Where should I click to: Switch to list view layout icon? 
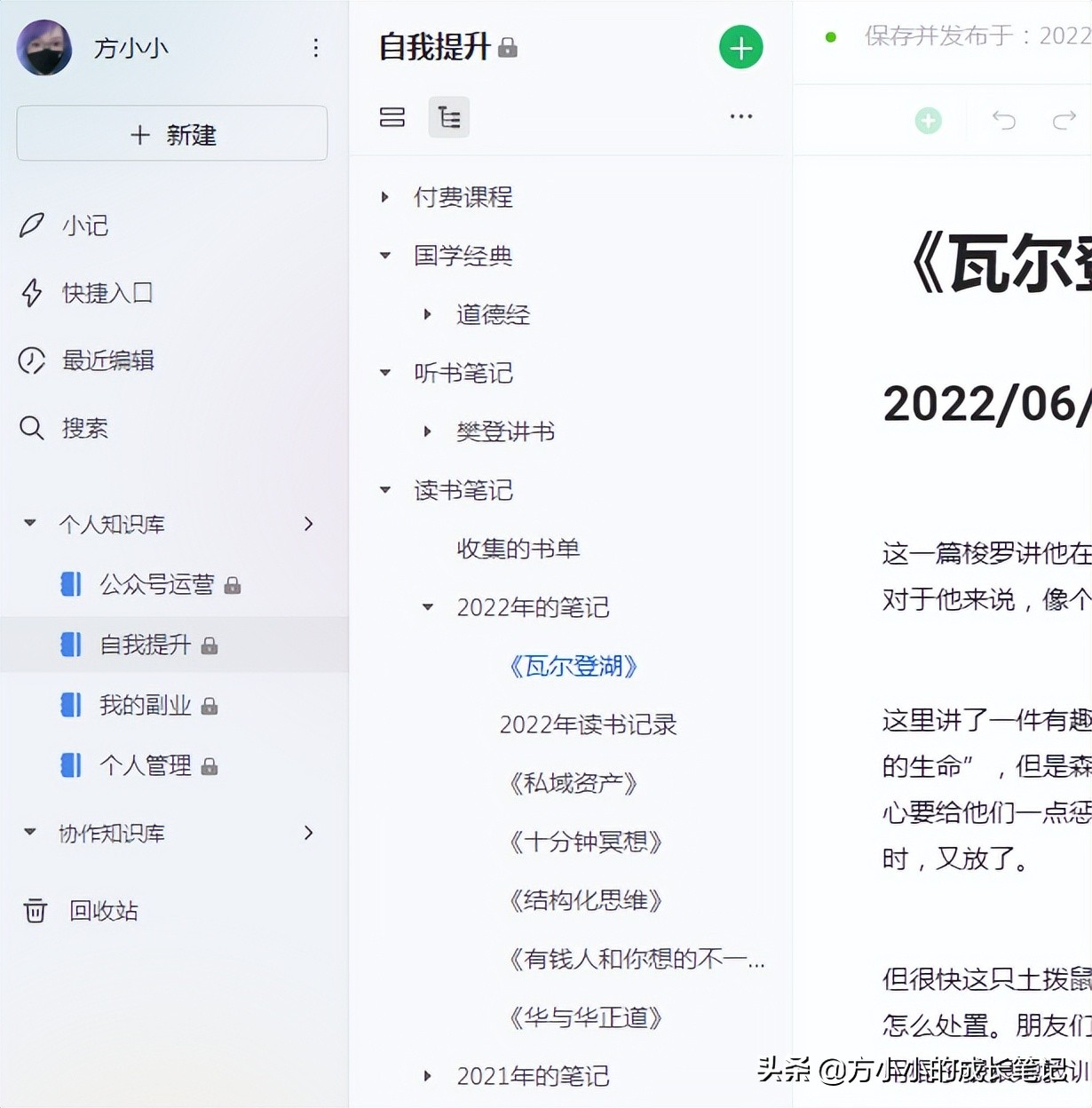[392, 117]
